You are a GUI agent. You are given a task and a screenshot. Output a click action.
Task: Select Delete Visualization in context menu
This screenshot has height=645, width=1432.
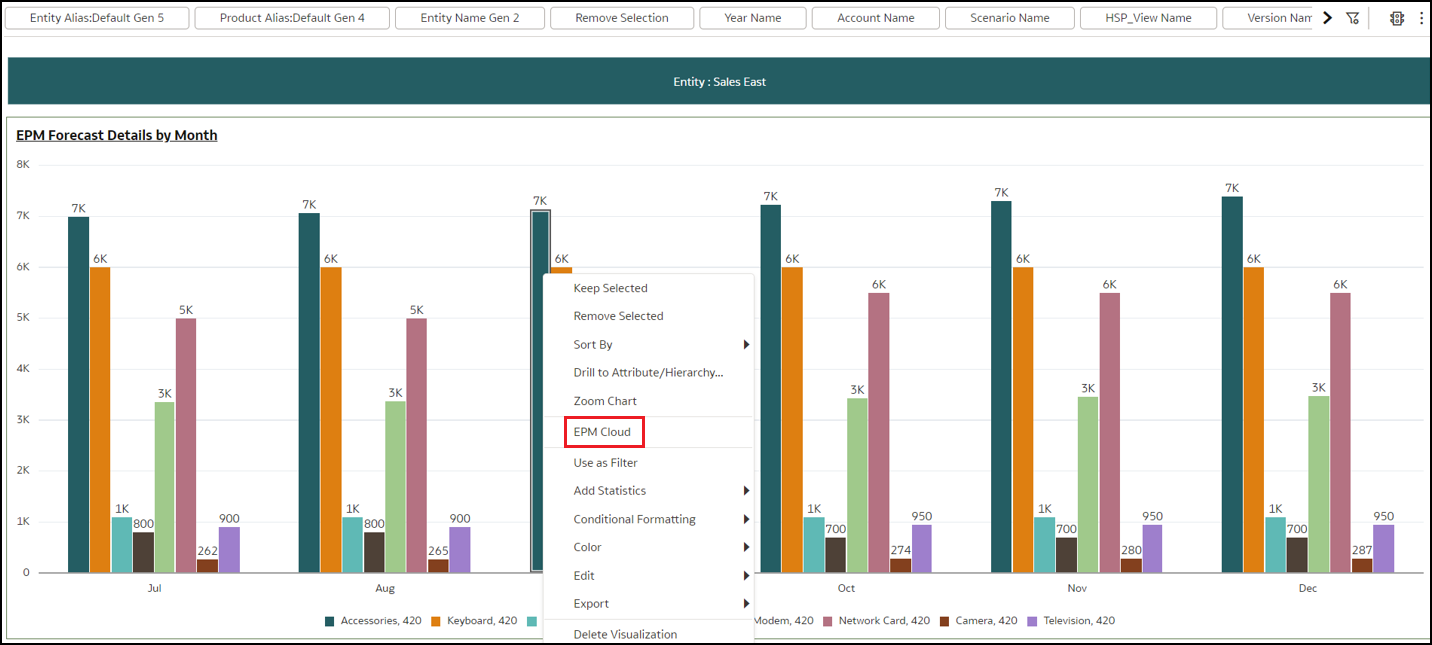(625, 634)
